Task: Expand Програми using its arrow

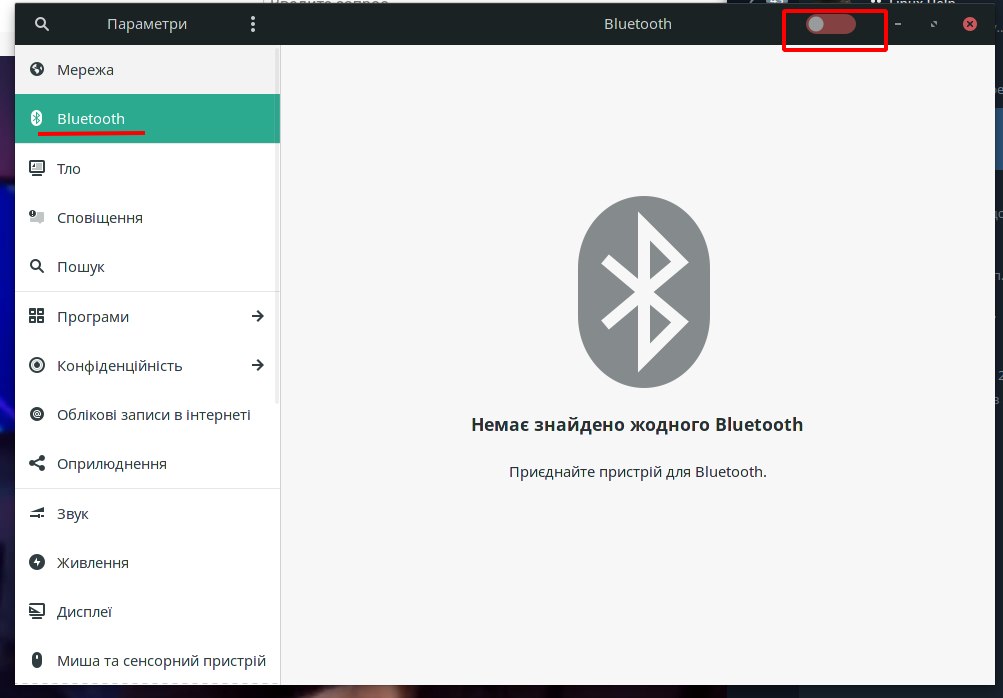Action: point(258,316)
